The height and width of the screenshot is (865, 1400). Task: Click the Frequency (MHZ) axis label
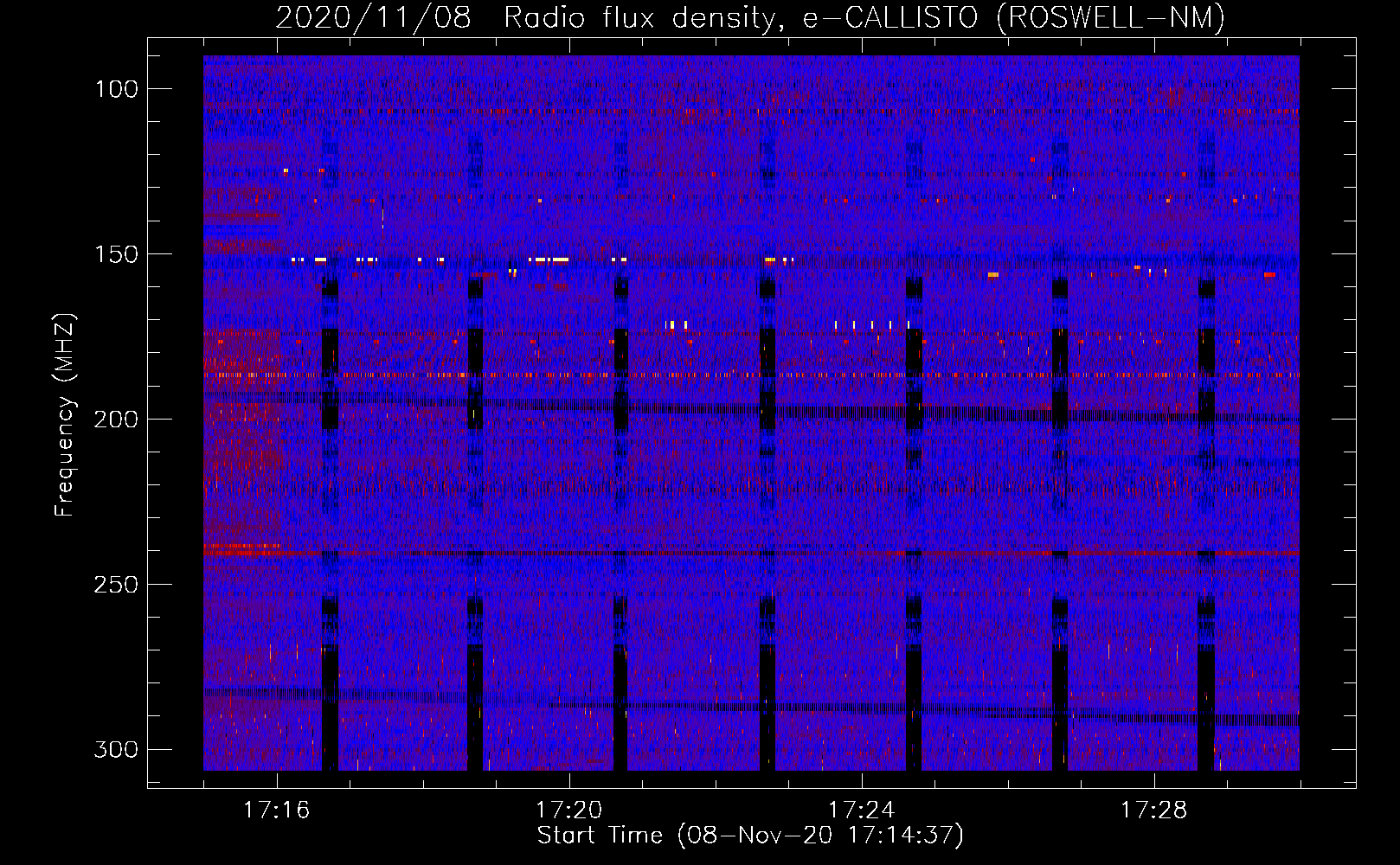(65, 414)
